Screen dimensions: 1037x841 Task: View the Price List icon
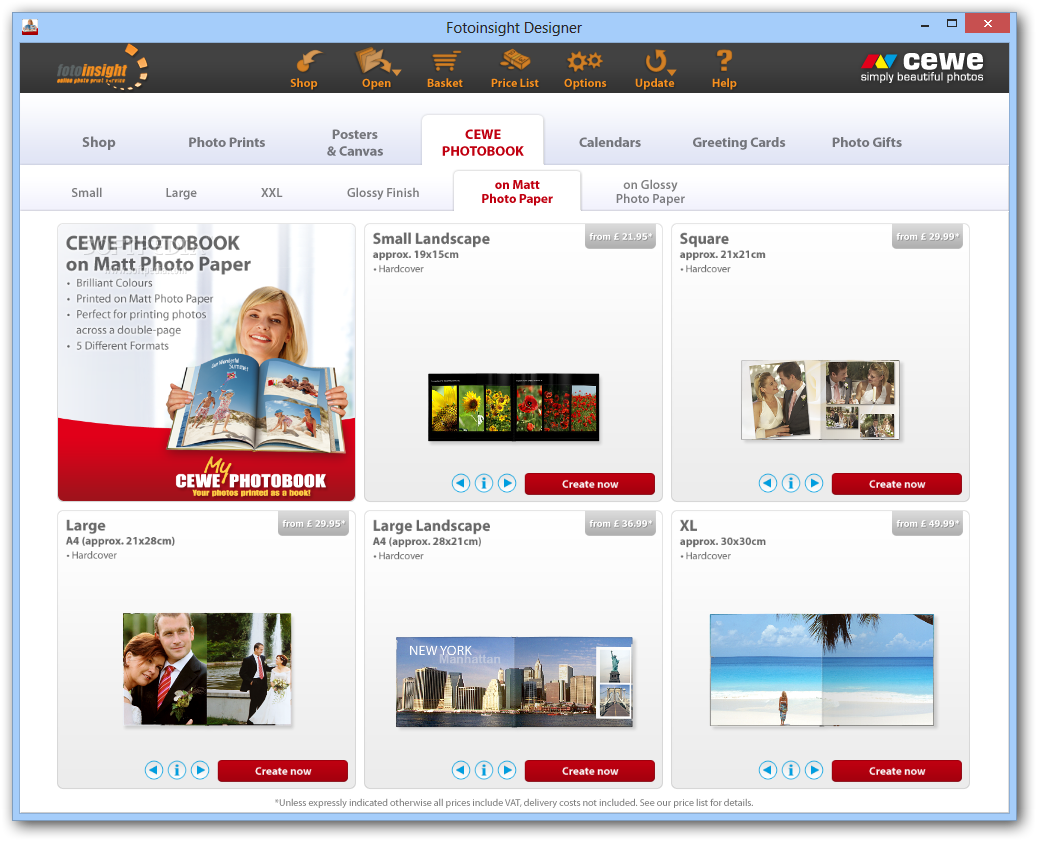click(515, 69)
